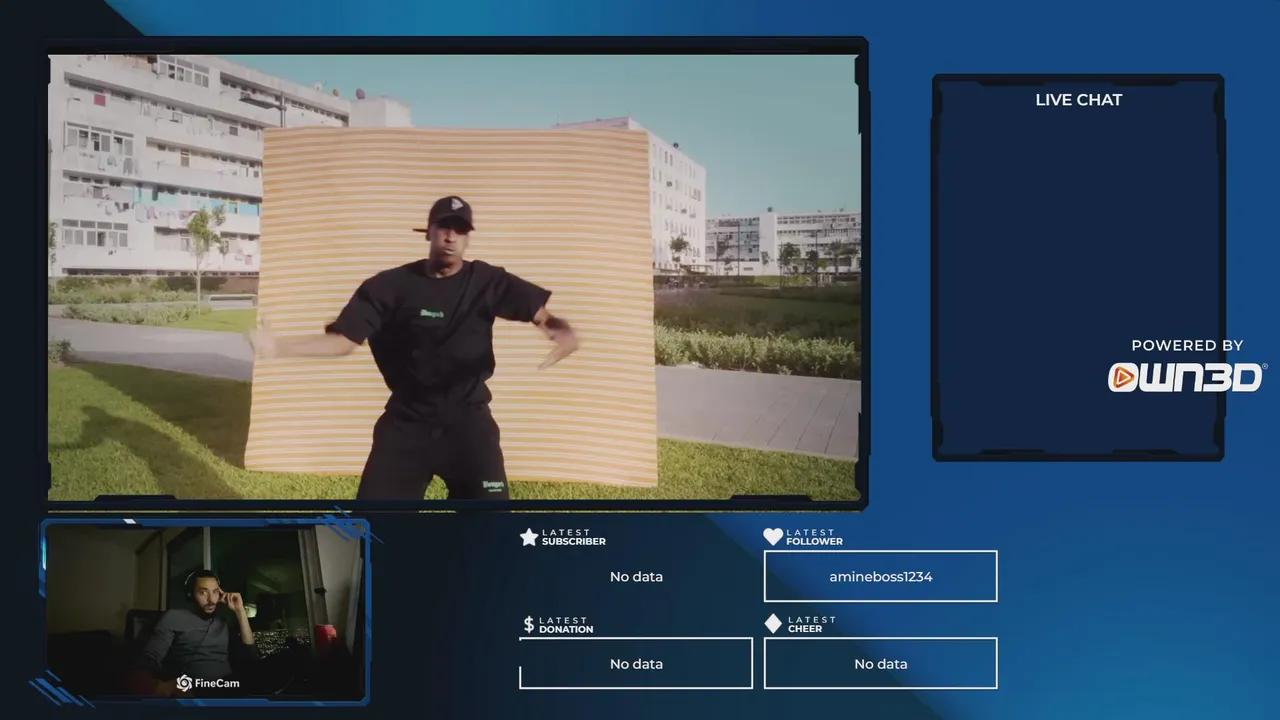Image resolution: width=1280 pixels, height=720 pixels.
Task: Click the diamond icon beside Latest Cheer
Action: coord(773,624)
